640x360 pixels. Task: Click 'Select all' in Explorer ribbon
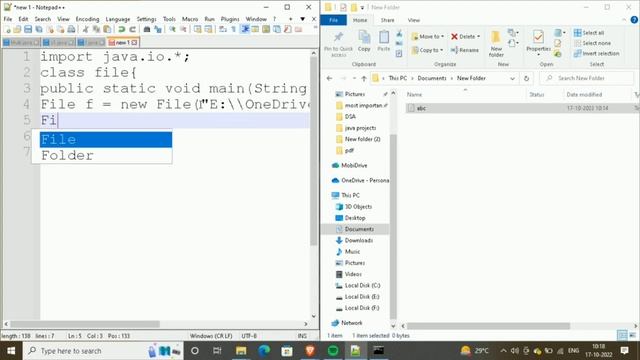[589, 33]
